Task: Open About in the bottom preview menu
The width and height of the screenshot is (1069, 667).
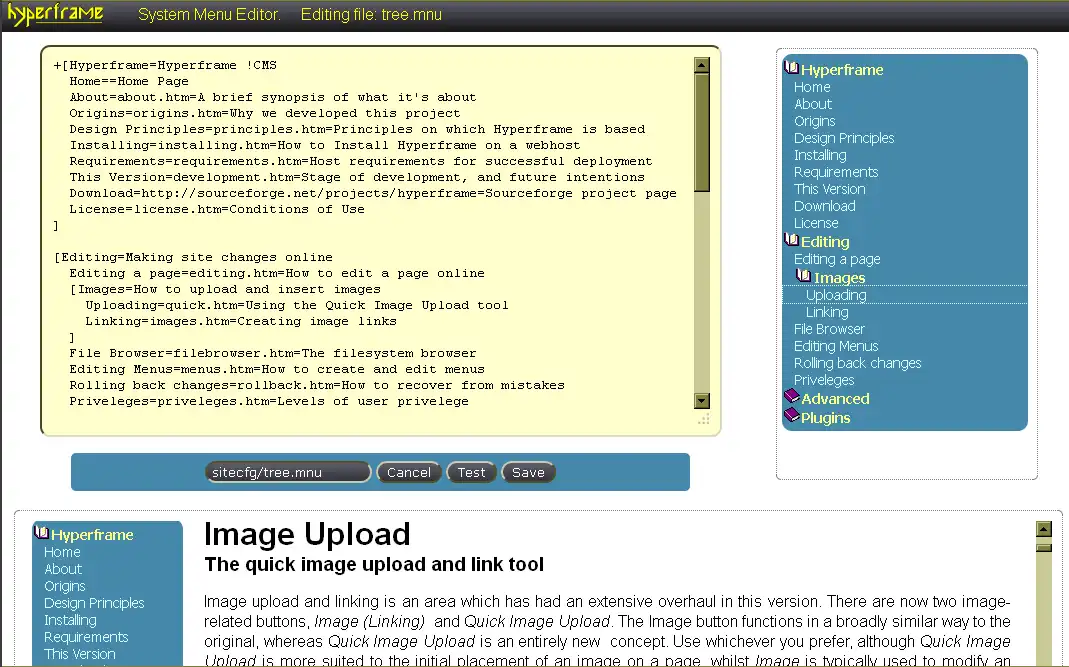Action: point(63,569)
